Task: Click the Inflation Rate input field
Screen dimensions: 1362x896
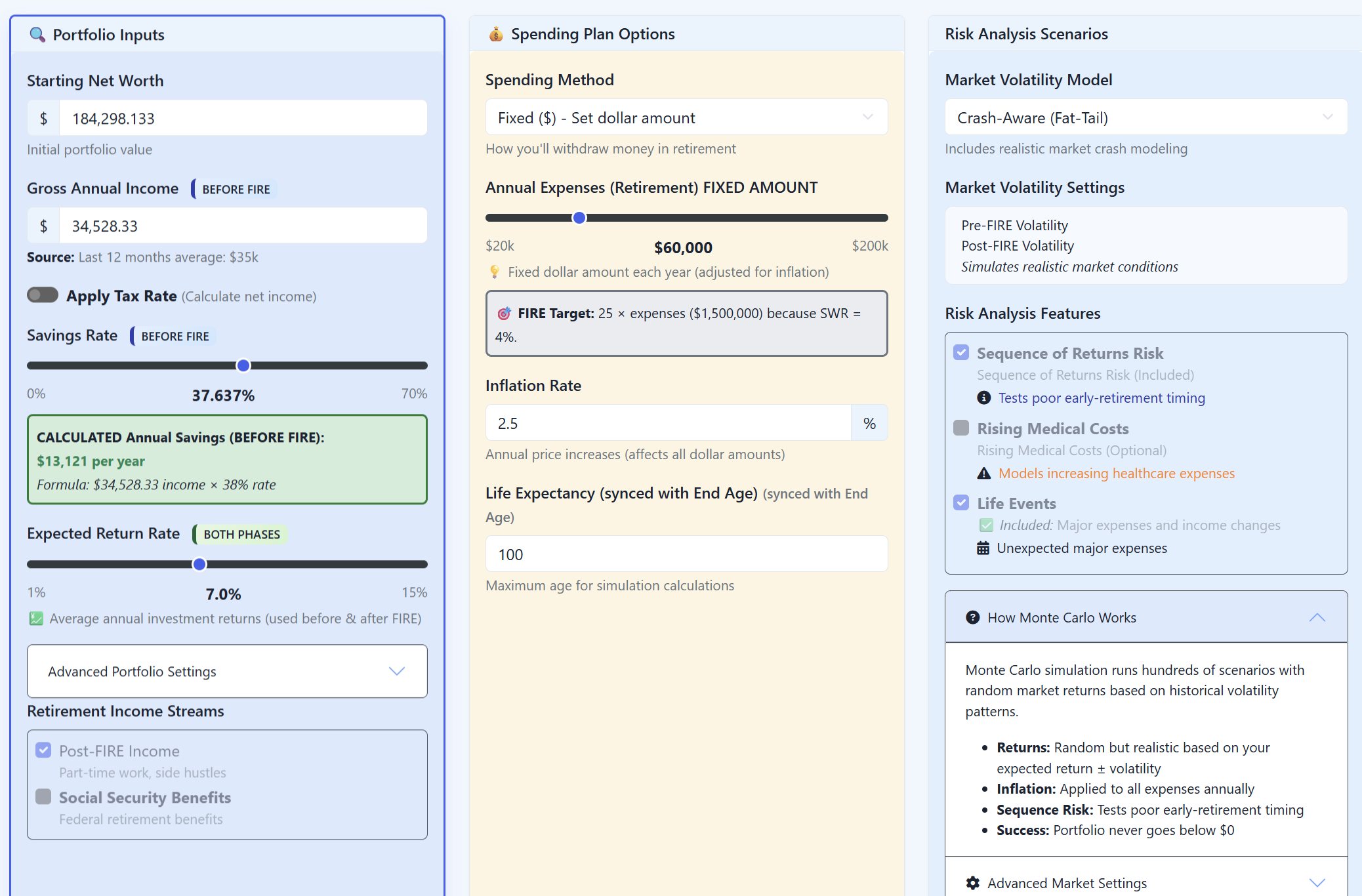Action: [668, 423]
